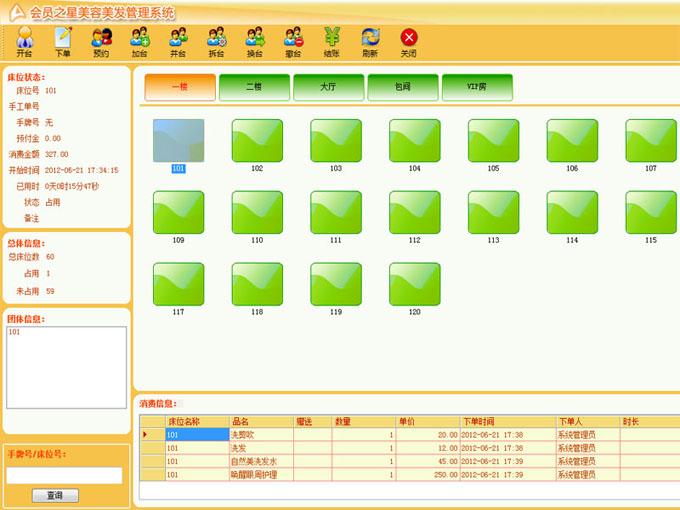This screenshot has width=680, height=510.
Task: Open the 预约 (reservation) tool
Action: pyautogui.click(x=101, y=41)
